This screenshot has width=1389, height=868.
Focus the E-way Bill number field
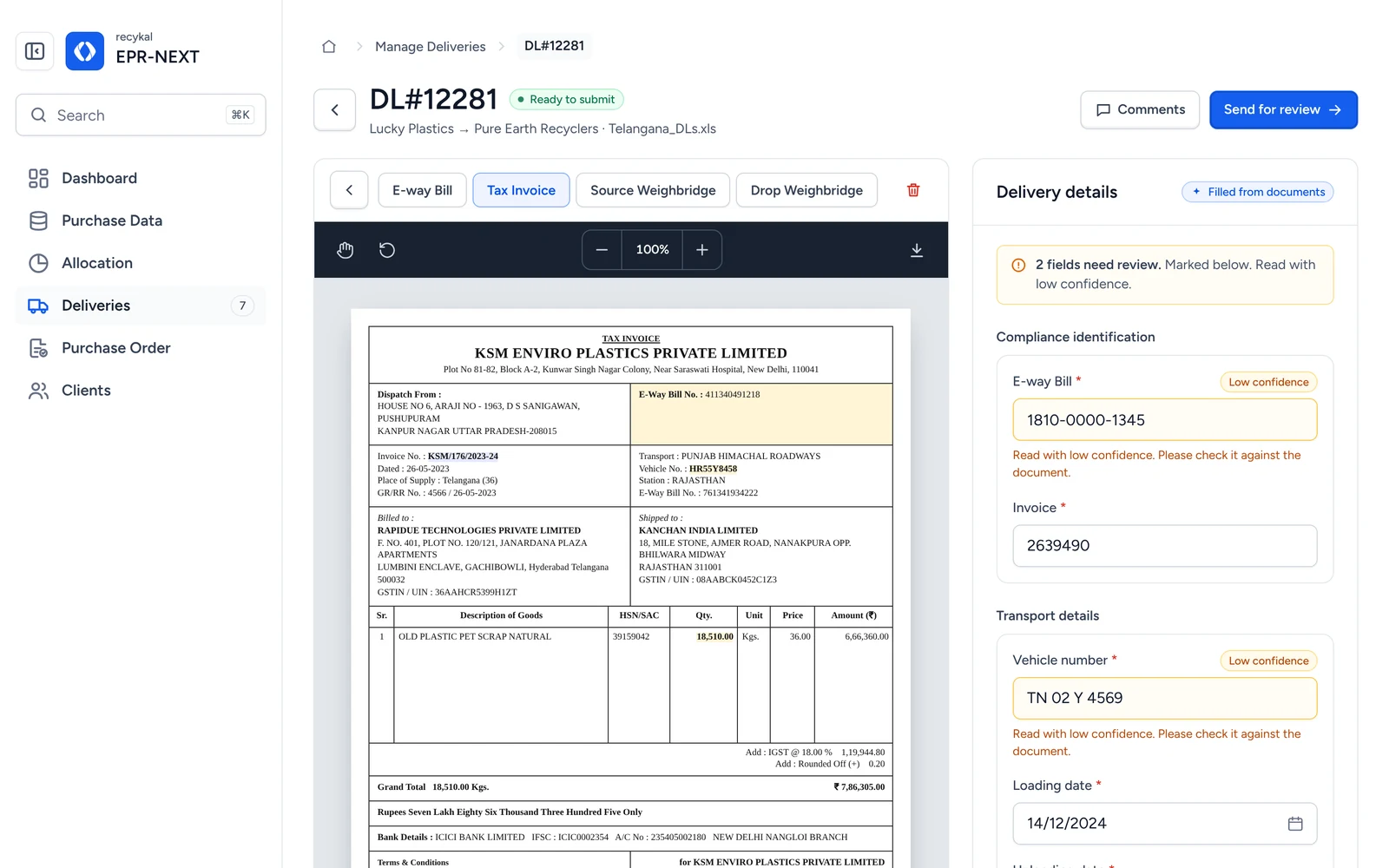[x=1165, y=420]
